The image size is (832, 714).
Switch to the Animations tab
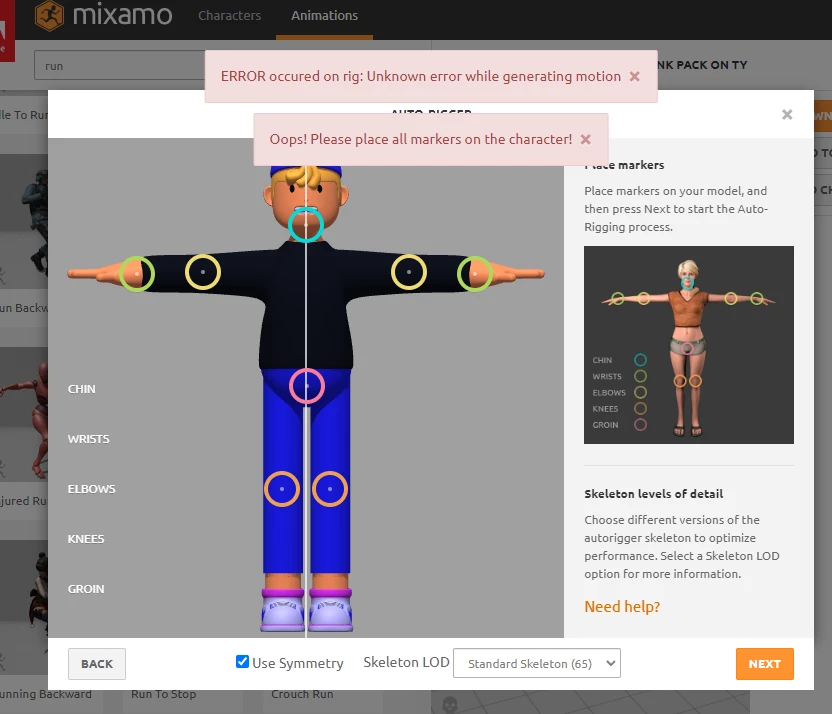click(324, 15)
